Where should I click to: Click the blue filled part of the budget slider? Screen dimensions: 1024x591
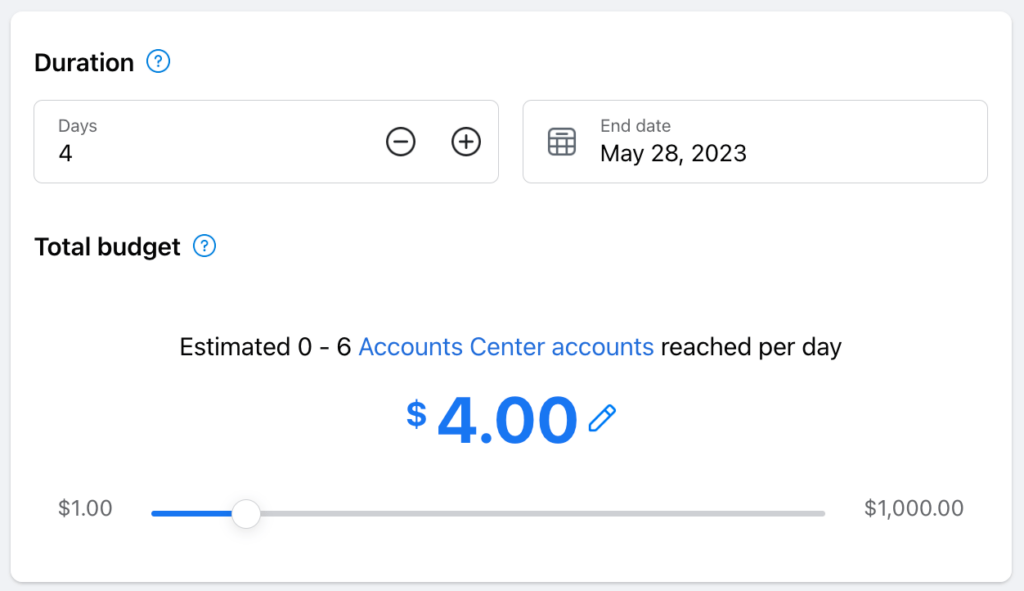click(190, 514)
